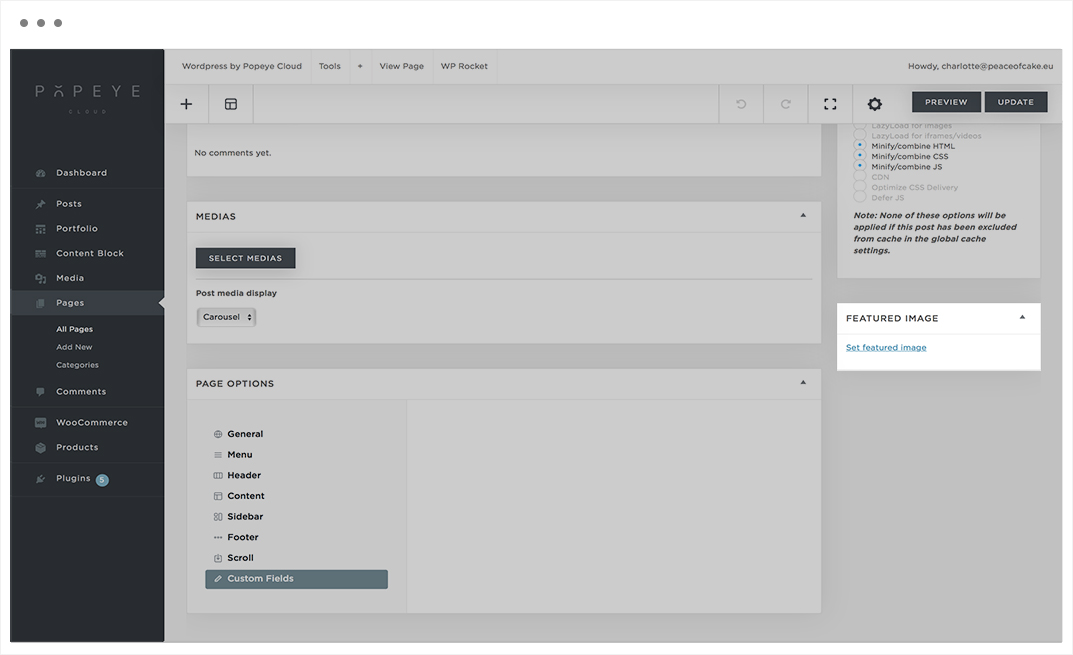1073x655 pixels.
Task: Toggle the Defer JS option
Action: click(859, 197)
